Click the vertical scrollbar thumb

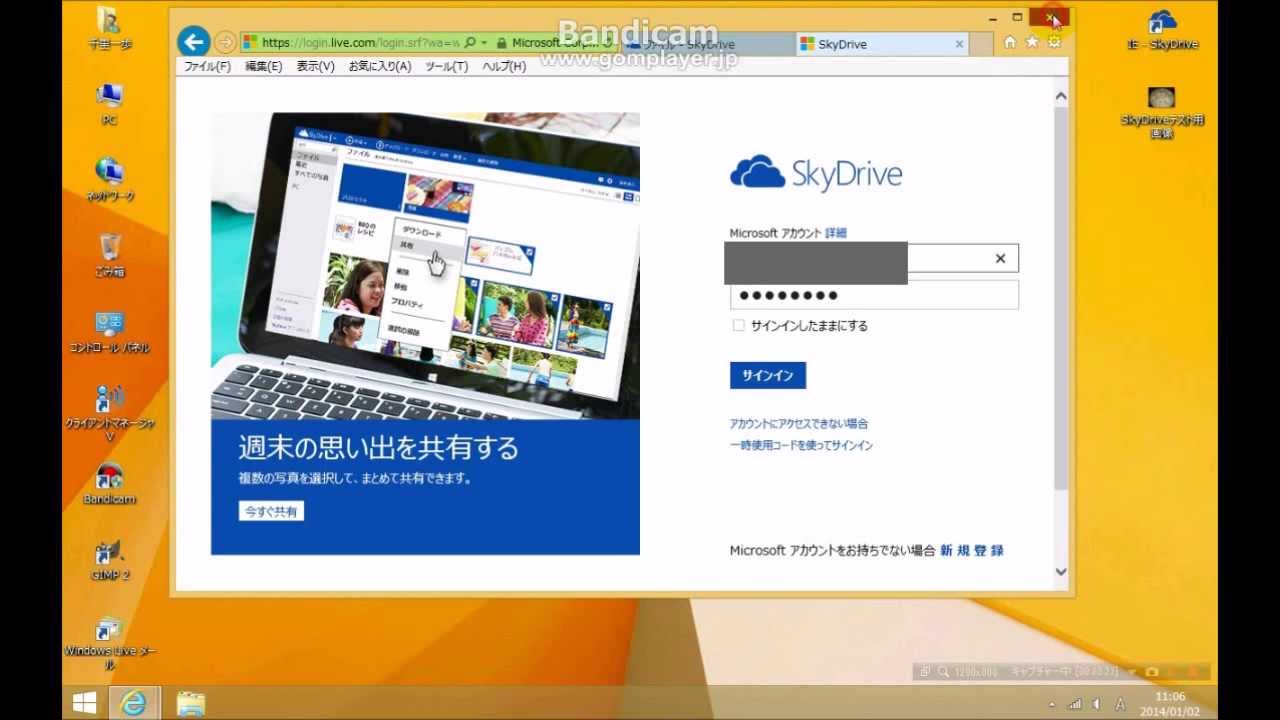pos(1061,297)
